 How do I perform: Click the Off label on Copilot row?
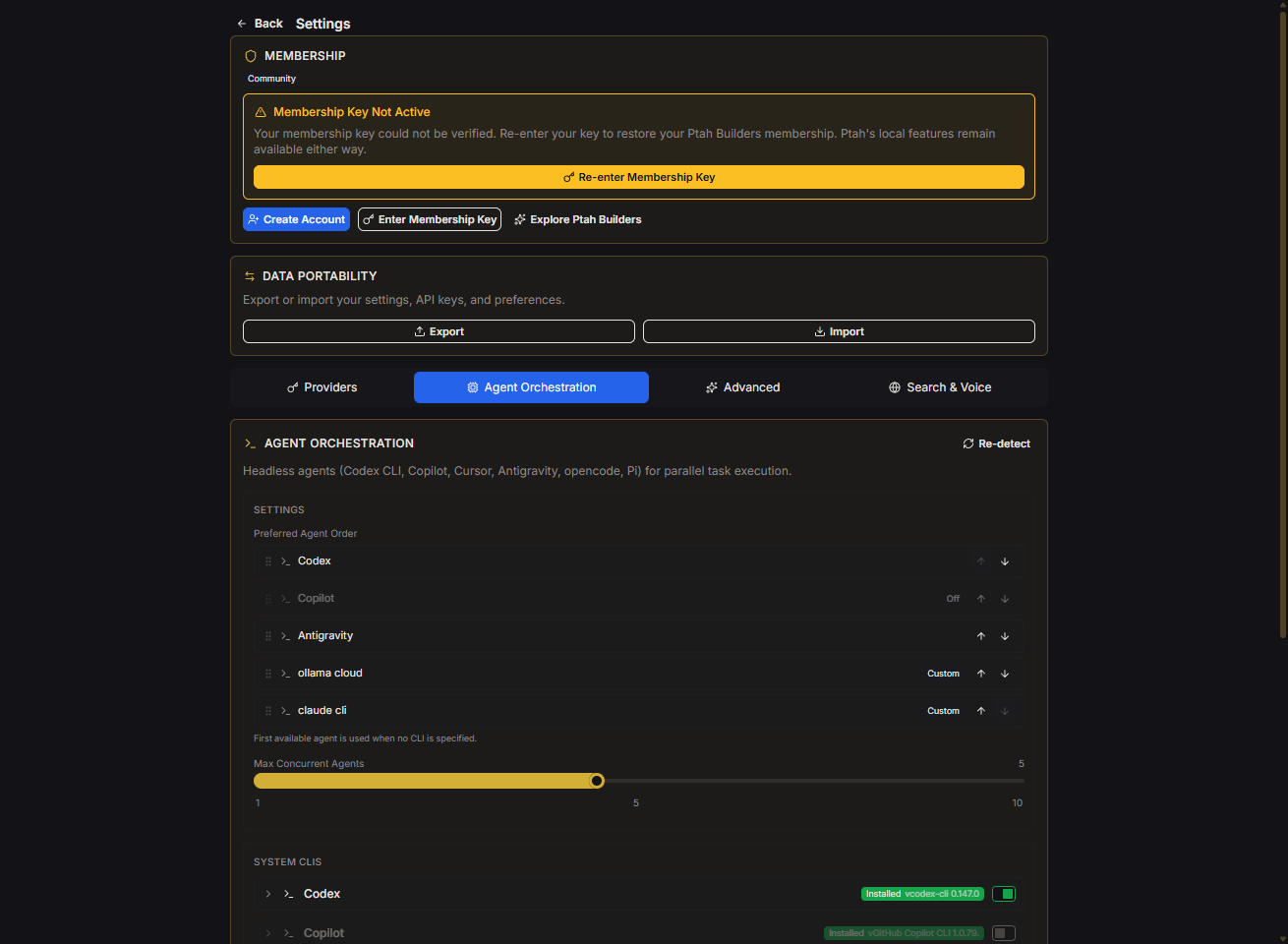point(953,599)
